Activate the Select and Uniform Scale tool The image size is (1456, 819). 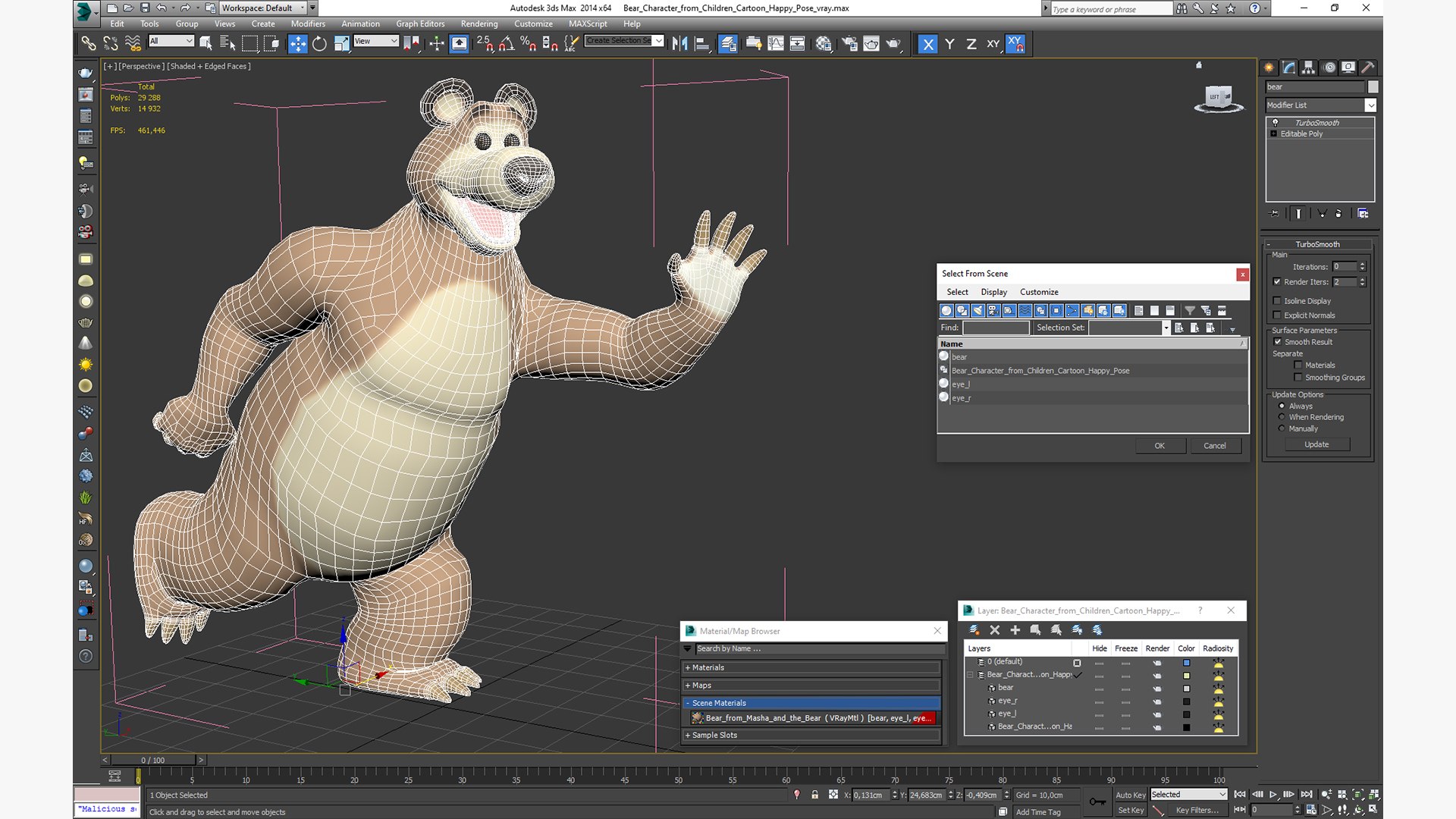point(341,44)
